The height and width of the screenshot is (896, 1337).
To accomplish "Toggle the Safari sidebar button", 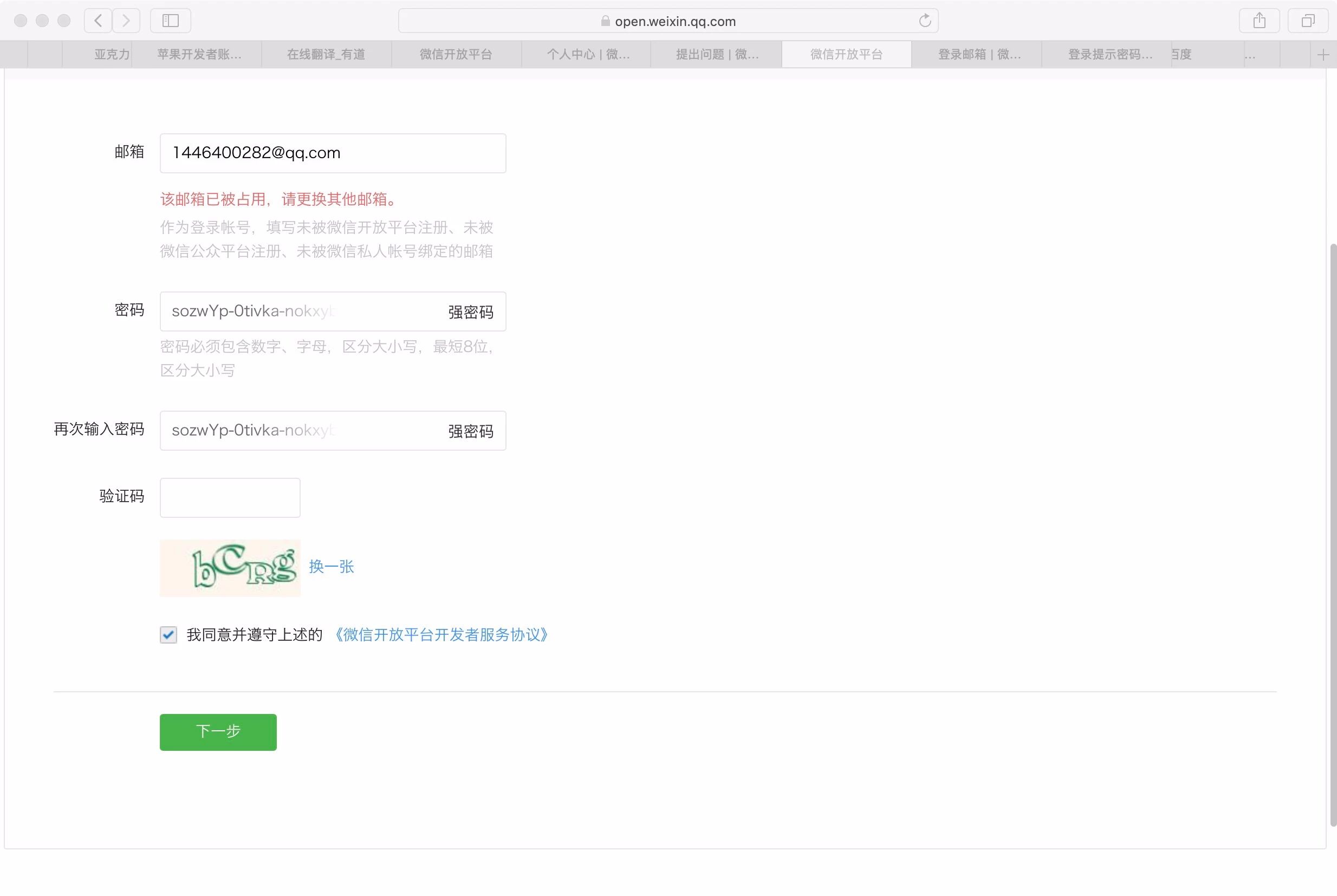I will pos(170,21).
